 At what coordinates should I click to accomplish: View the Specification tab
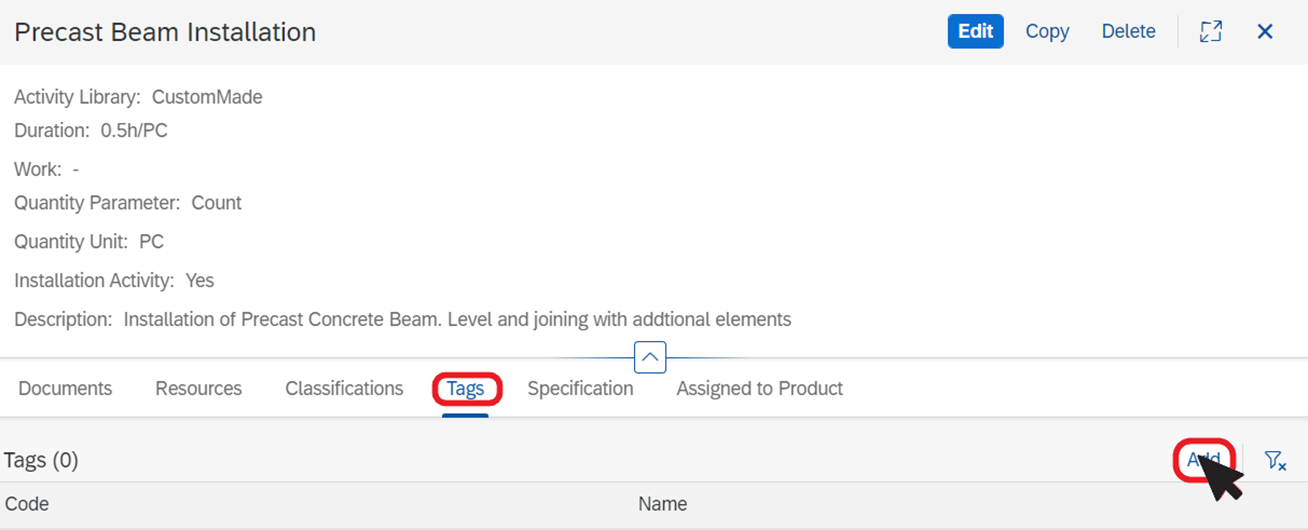click(580, 388)
